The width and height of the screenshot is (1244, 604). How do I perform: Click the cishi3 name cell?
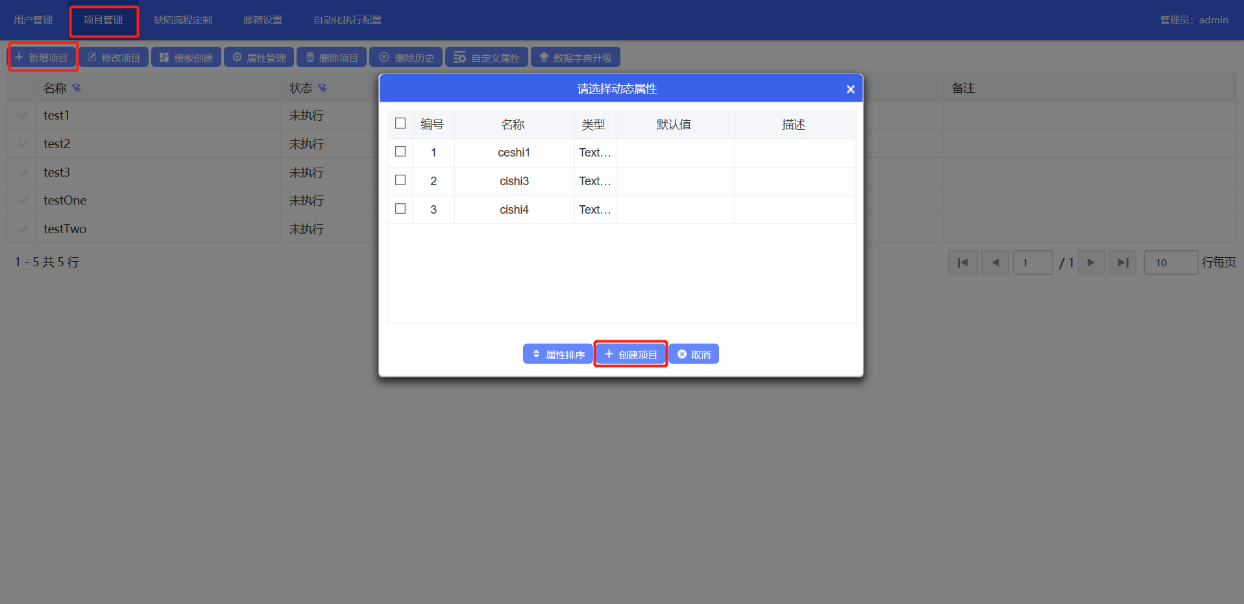pyautogui.click(x=514, y=181)
